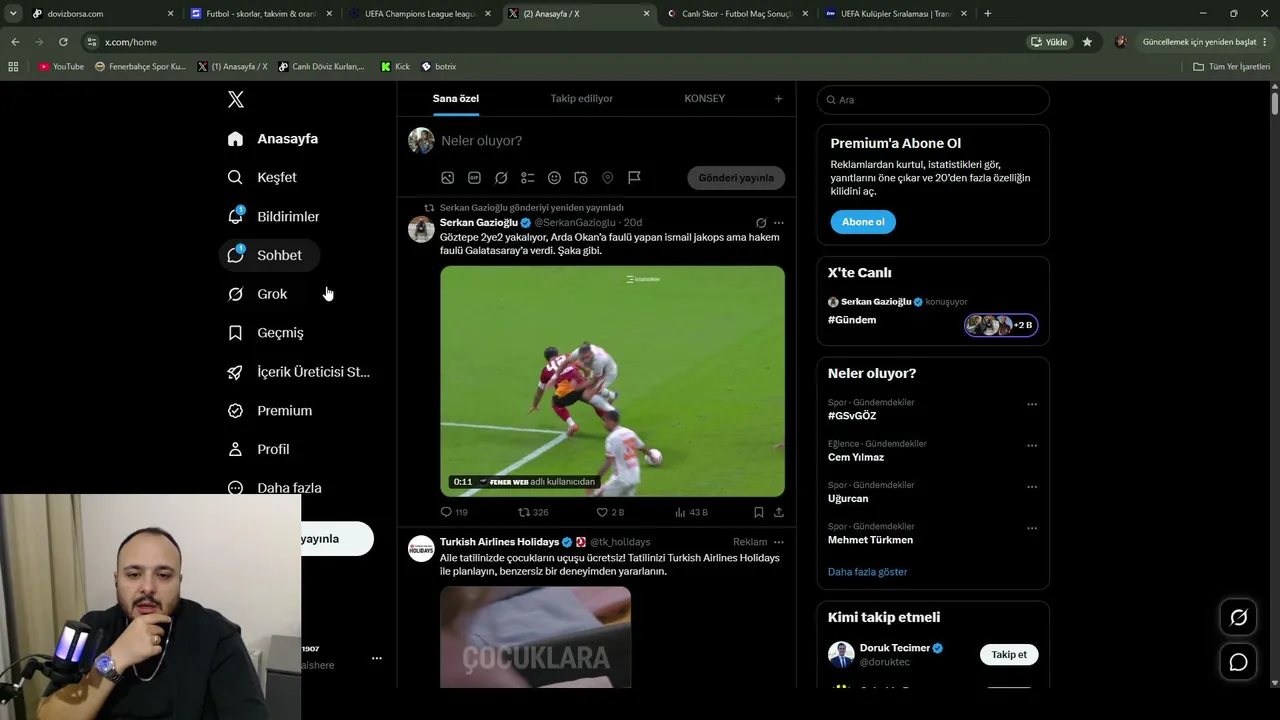Open İçerik Üreticisi Stüdyosu item

299,372
